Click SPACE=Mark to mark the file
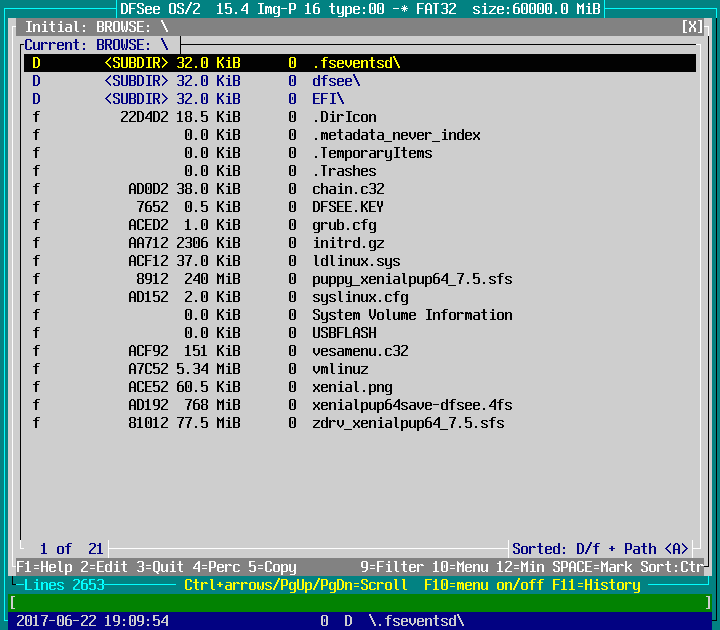The width and height of the screenshot is (720, 630). coord(592,567)
